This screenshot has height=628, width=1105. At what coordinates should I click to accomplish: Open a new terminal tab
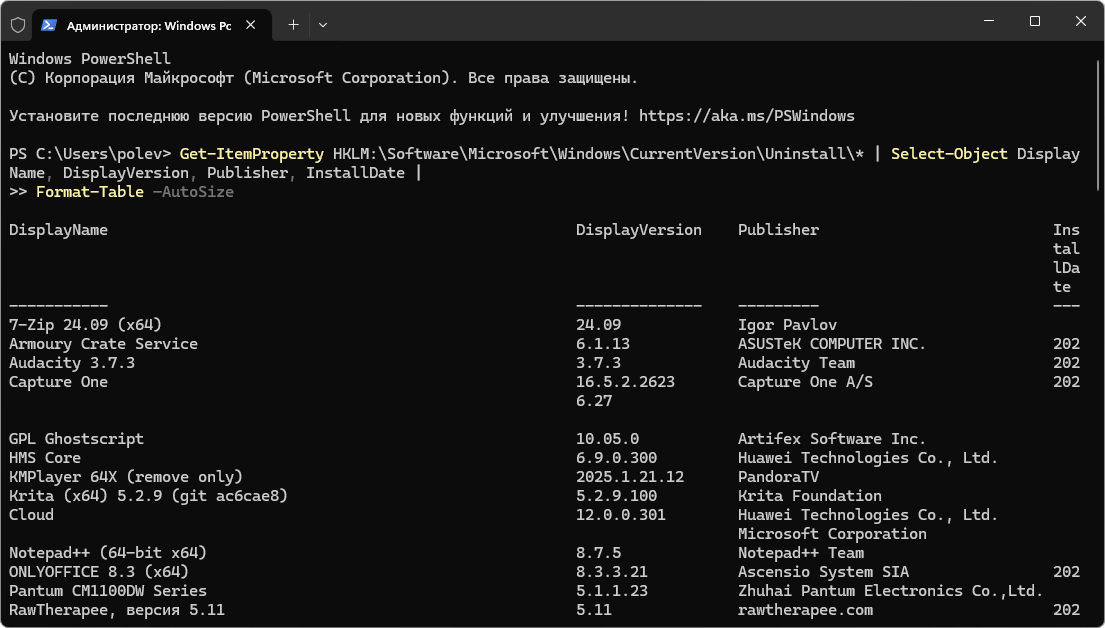click(293, 24)
